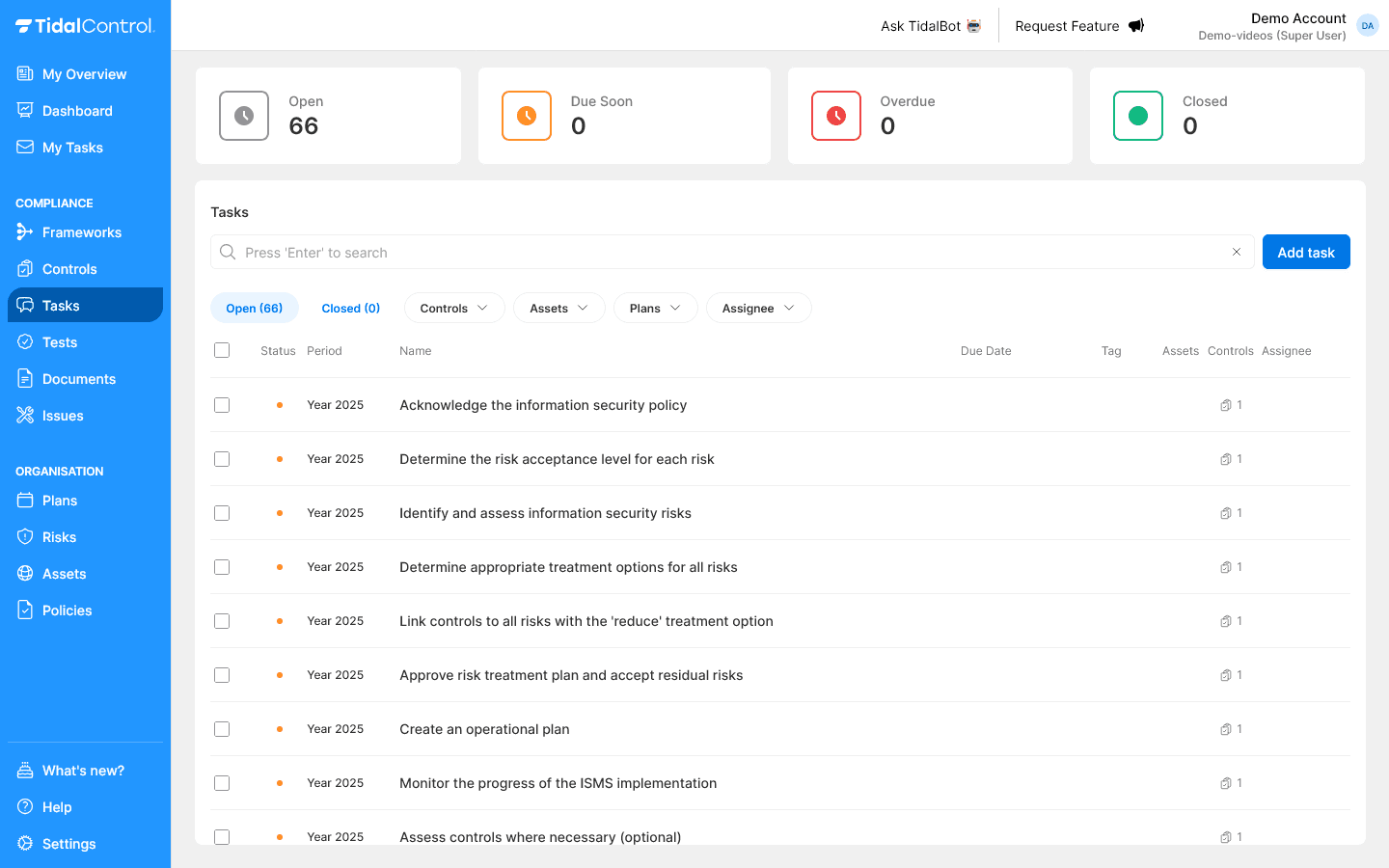
Task: Check the select-all checkbox in the task list
Action: tap(222, 350)
